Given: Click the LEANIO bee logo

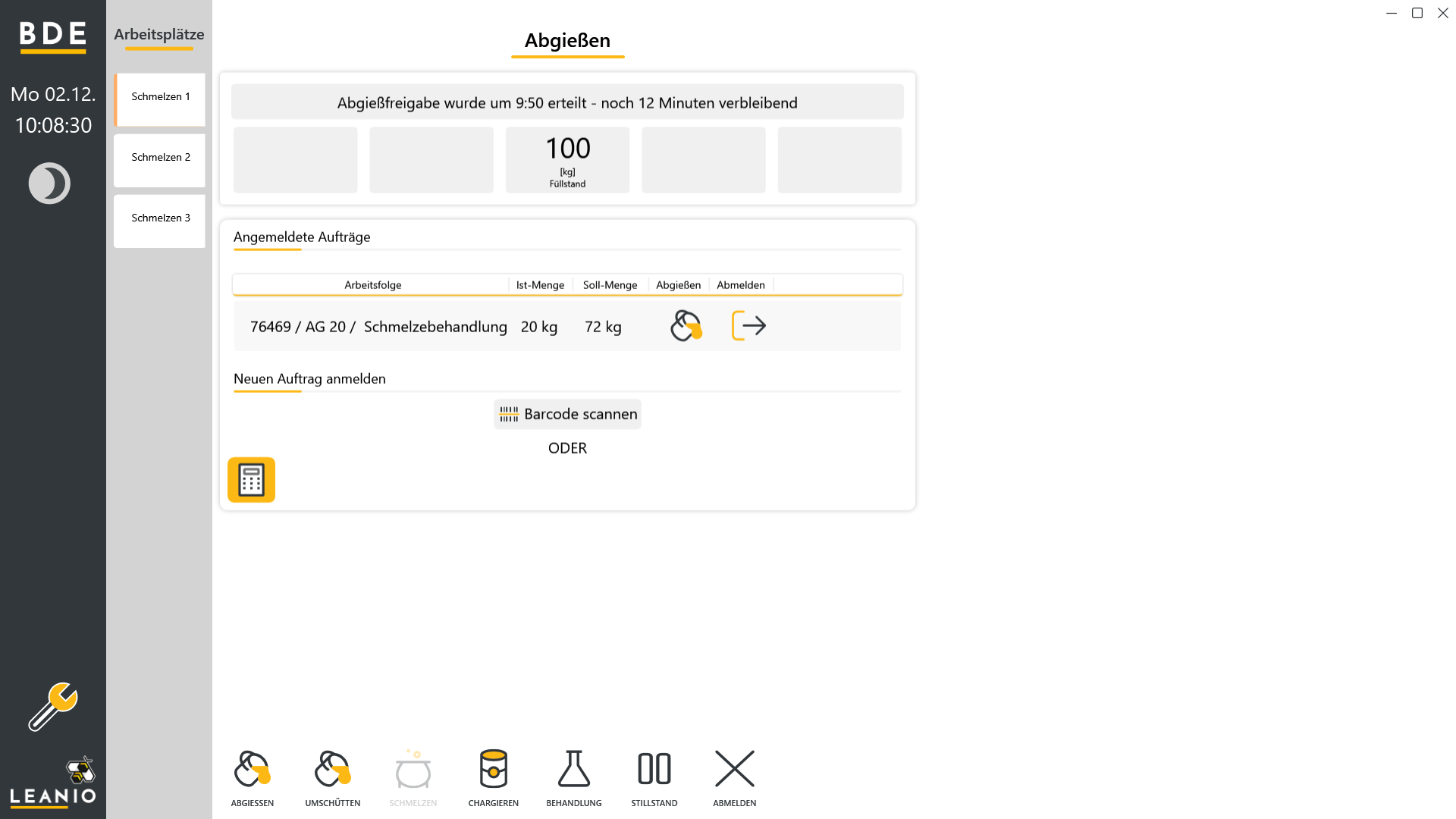Looking at the screenshot, I should (53, 781).
